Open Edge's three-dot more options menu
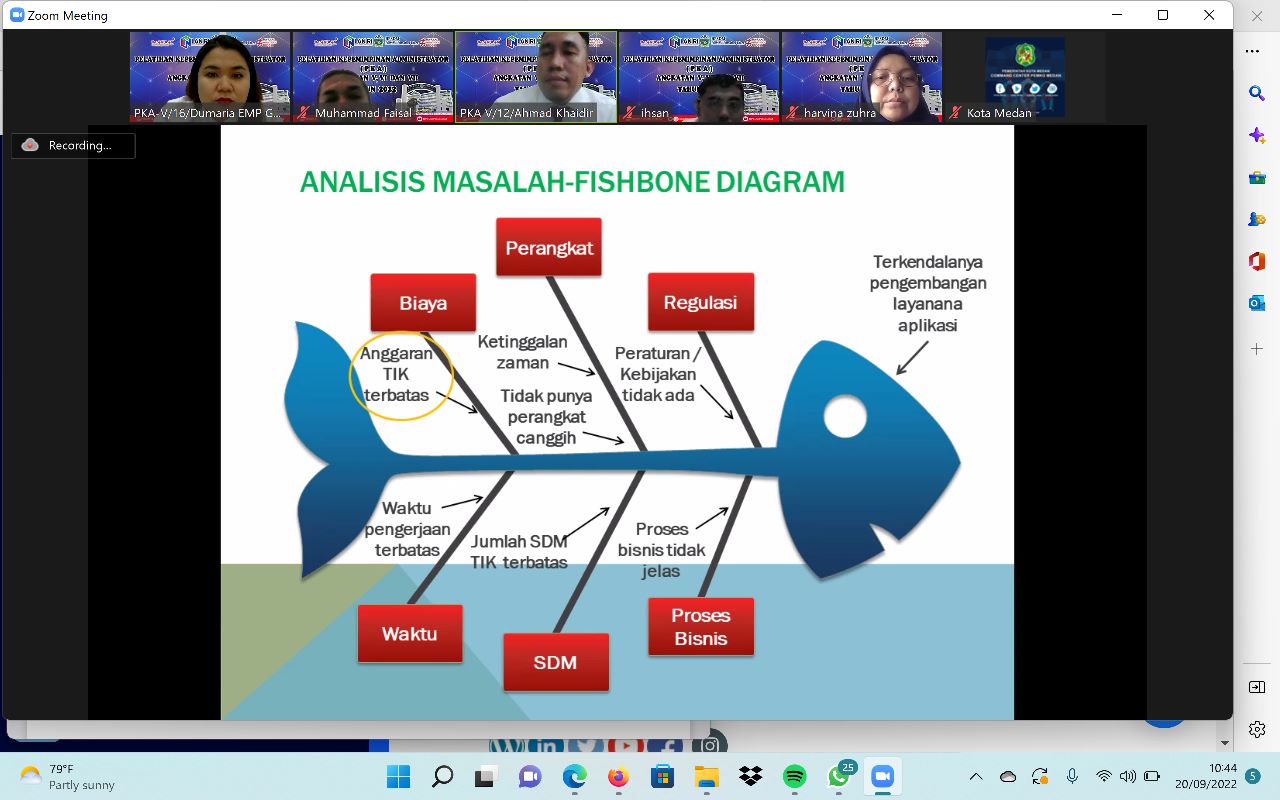1280x800 pixels. point(1253,50)
